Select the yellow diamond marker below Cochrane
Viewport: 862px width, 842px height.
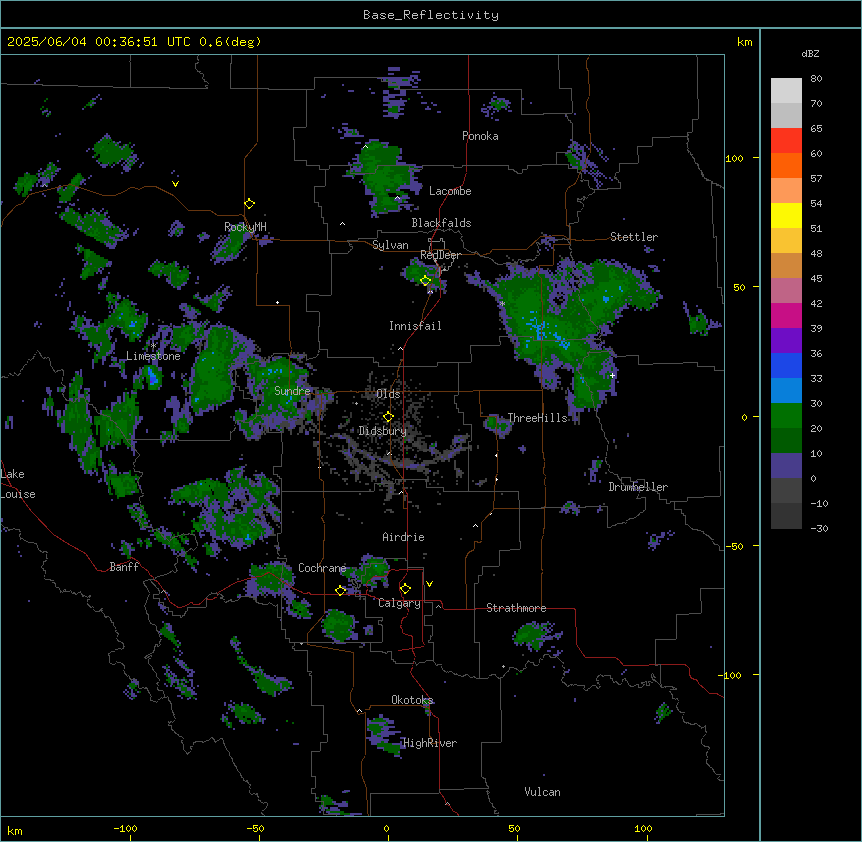tap(340, 590)
